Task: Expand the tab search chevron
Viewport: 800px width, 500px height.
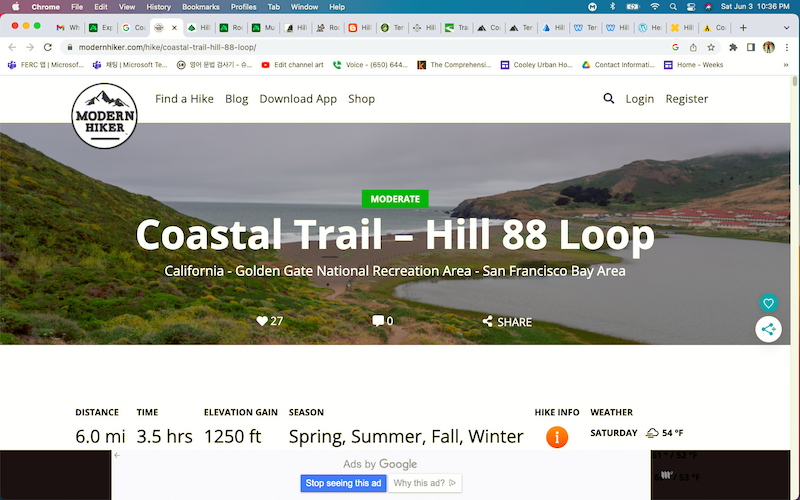Action: pos(786,28)
